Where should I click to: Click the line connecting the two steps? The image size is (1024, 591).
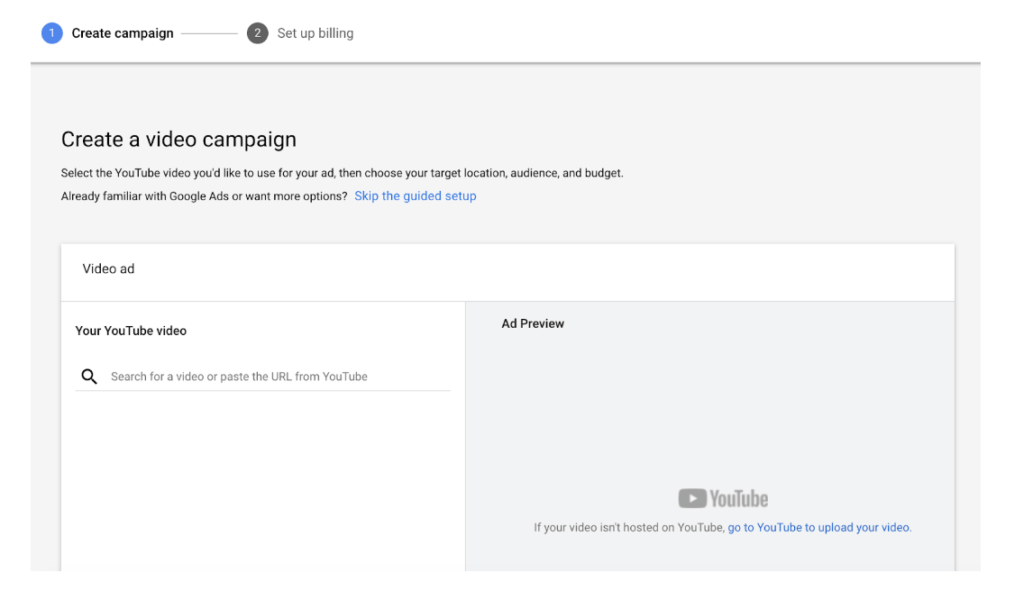tap(209, 33)
